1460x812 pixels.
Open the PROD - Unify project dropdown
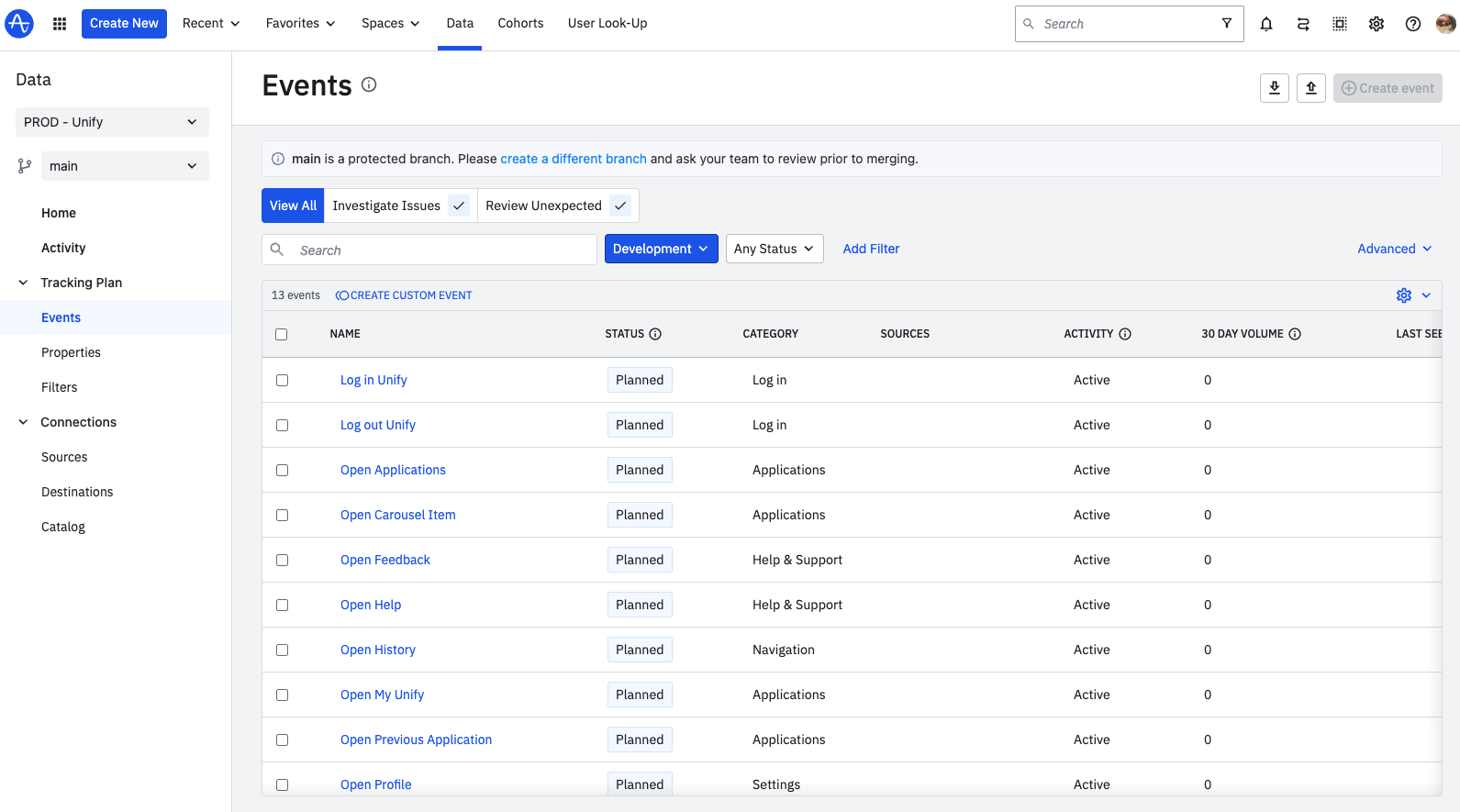point(112,122)
